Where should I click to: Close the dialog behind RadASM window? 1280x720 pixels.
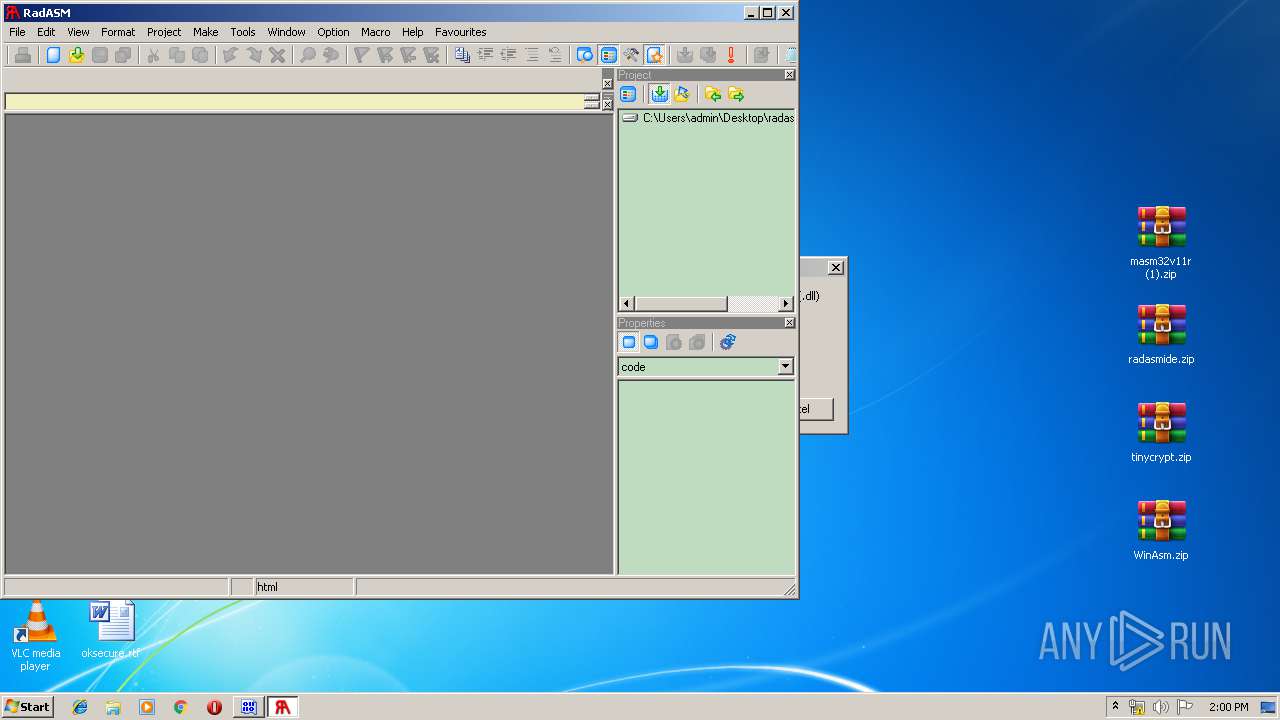836,268
